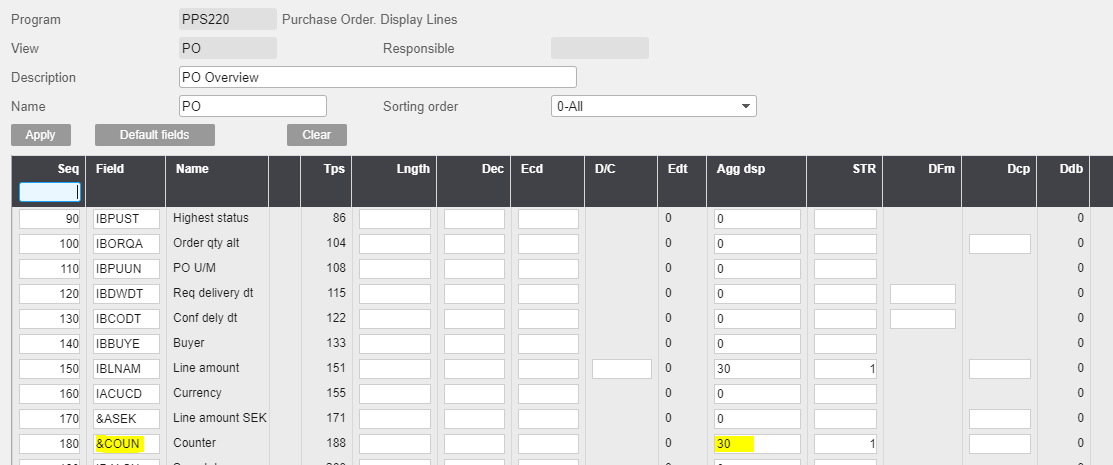This screenshot has width=1113, height=465.
Task: Click D/C input in Line amount row
Action: click(x=621, y=368)
